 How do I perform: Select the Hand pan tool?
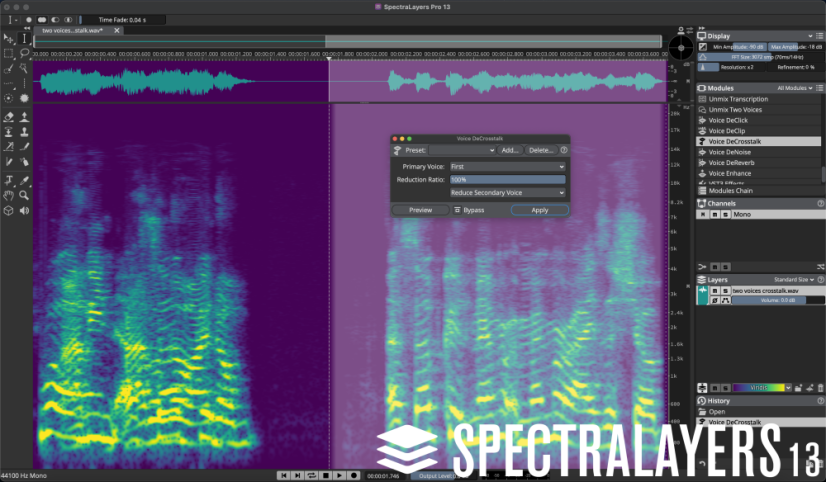pos(8,195)
